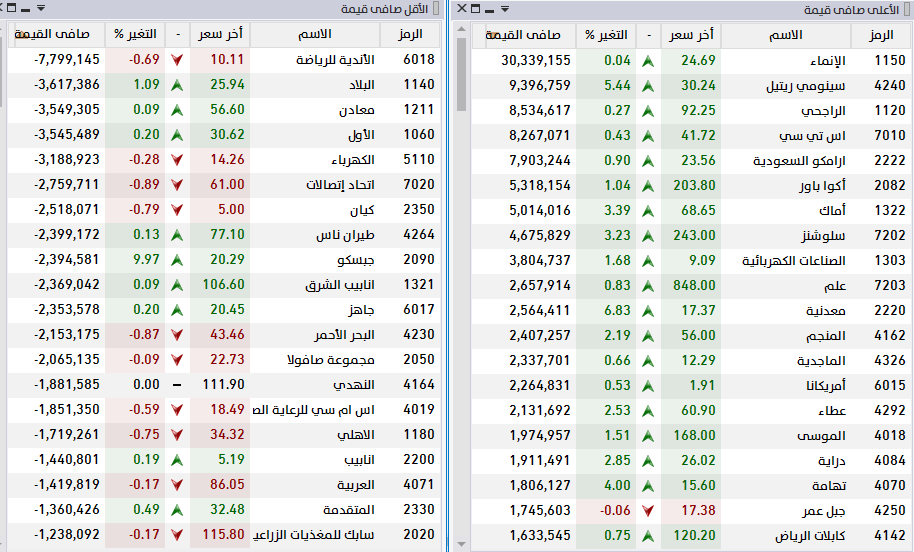Click the up arrow in سلوشنز row

coord(648,236)
